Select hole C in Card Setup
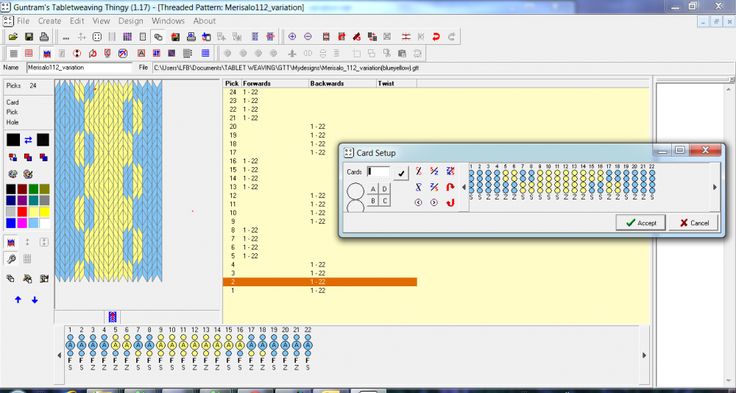 coord(385,201)
